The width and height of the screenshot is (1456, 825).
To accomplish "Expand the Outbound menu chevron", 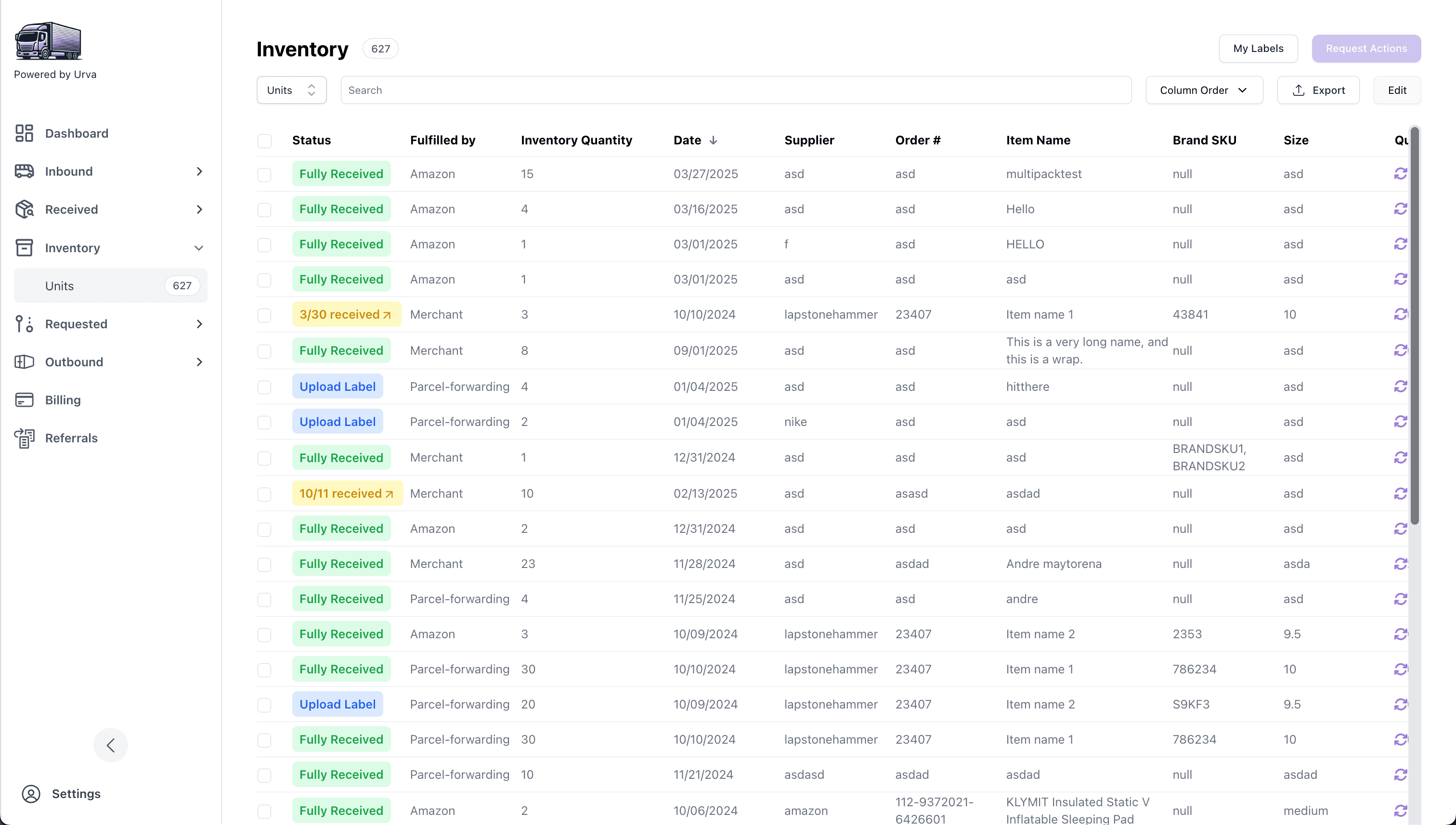I will (x=199, y=362).
